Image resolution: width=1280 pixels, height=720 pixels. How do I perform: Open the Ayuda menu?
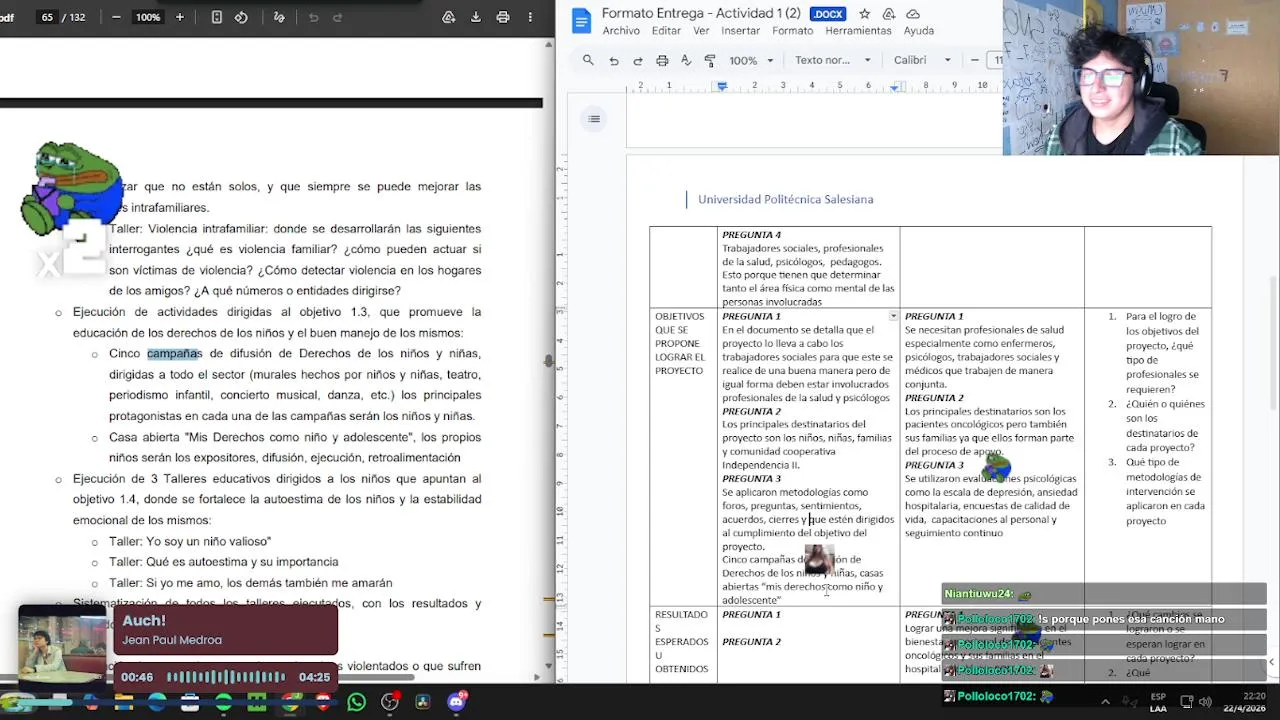click(x=918, y=31)
